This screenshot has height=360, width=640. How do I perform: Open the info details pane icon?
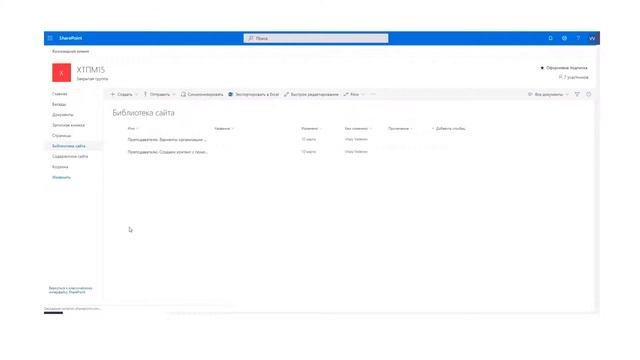(589, 94)
